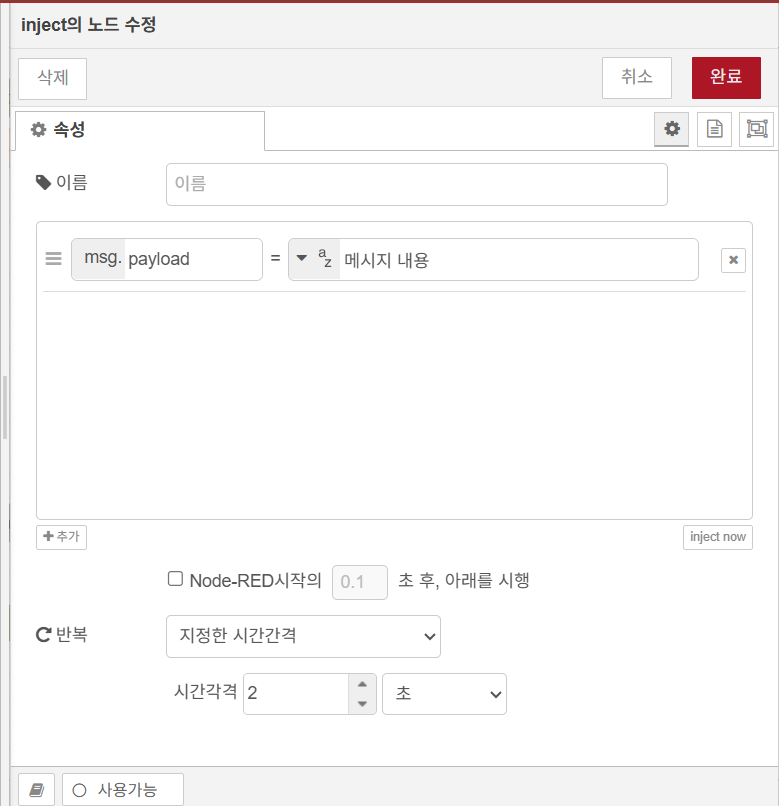The width and height of the screenshot is (779, 806).
Task: Open the node description document icon
Action: (x=714, y=129)
